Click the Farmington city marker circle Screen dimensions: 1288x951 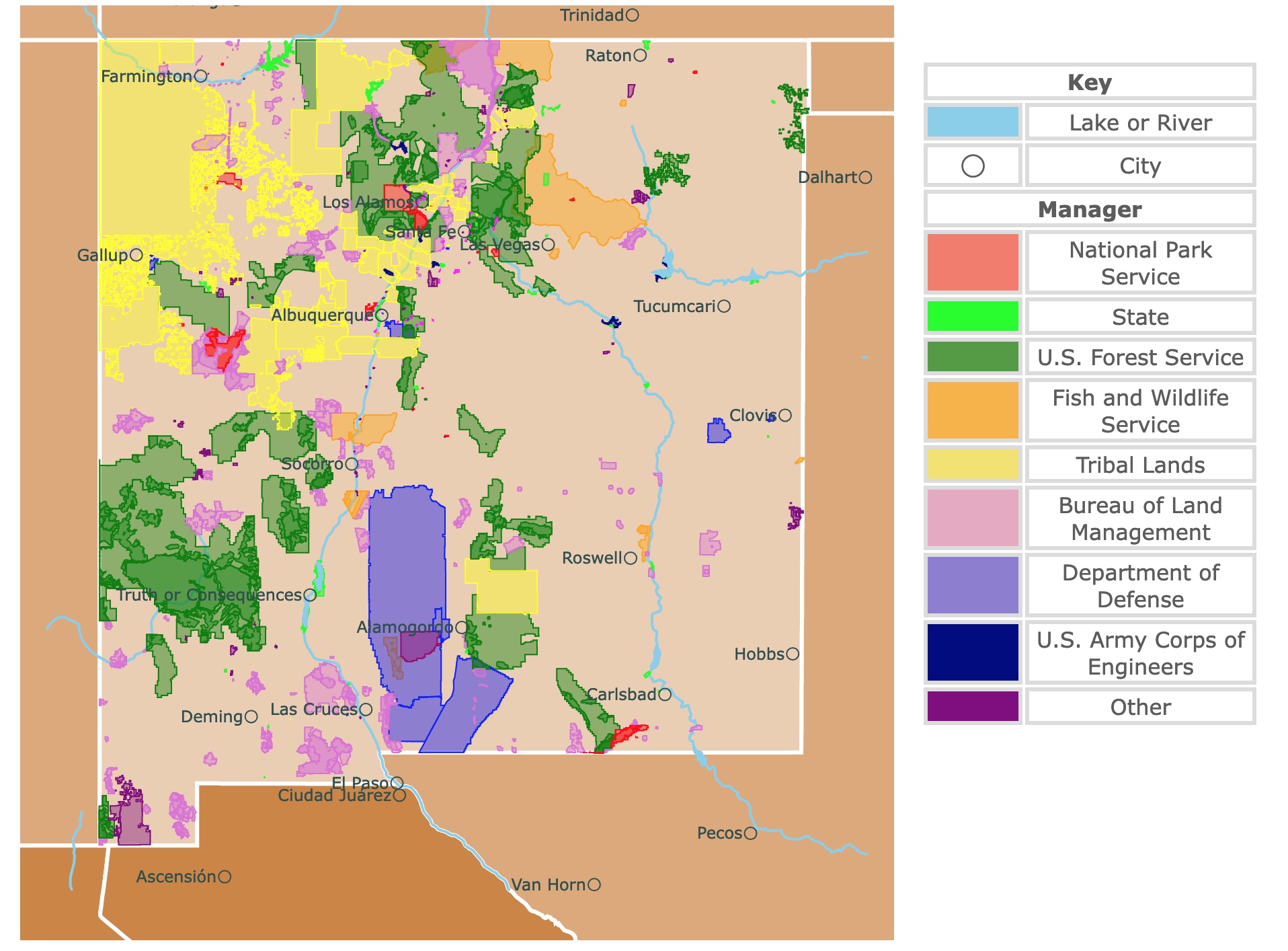(x=200, y=77)
